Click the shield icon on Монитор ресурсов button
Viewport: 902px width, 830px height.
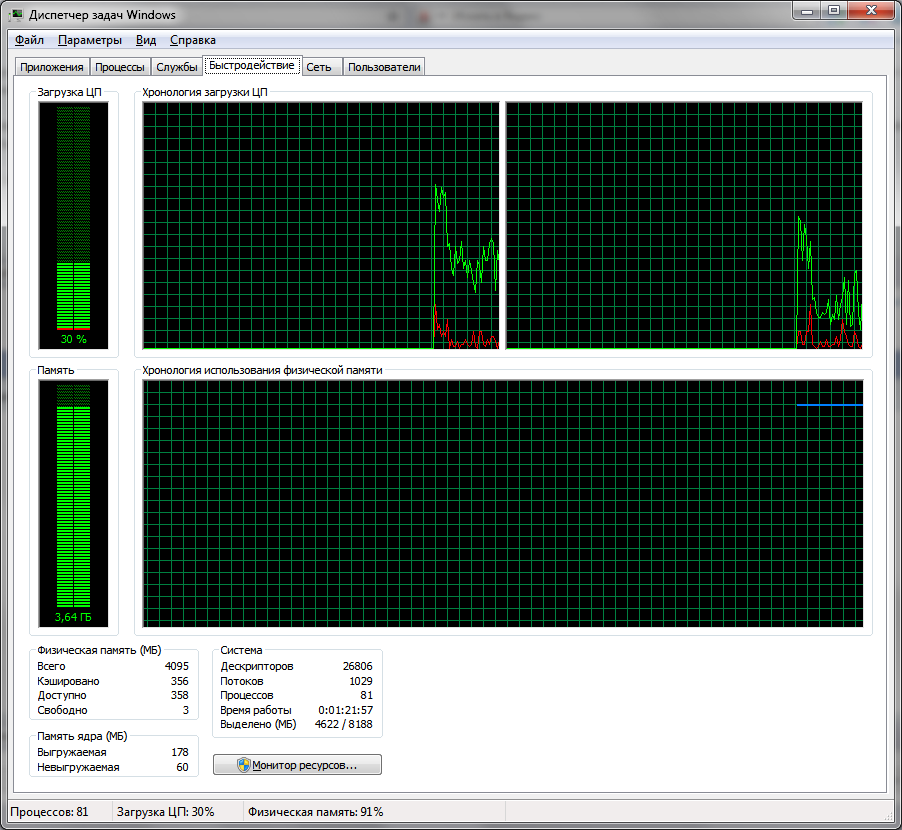[x=243, y=765]
